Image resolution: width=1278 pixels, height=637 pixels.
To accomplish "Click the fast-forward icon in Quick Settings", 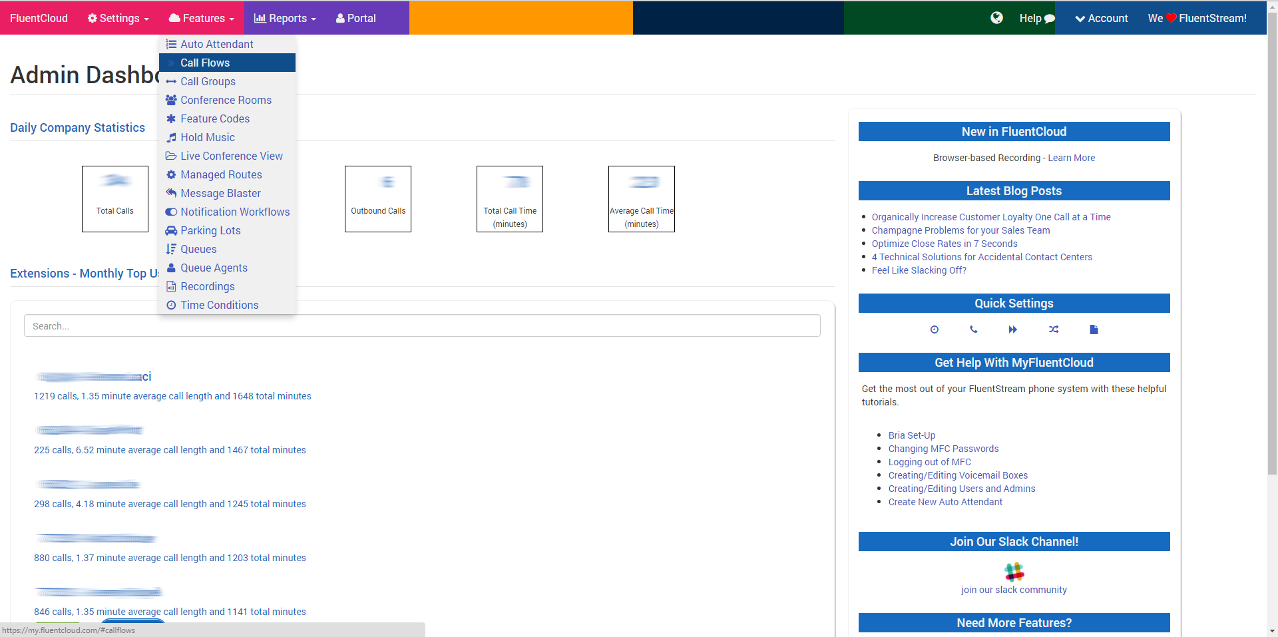I will coord(1013,330).
